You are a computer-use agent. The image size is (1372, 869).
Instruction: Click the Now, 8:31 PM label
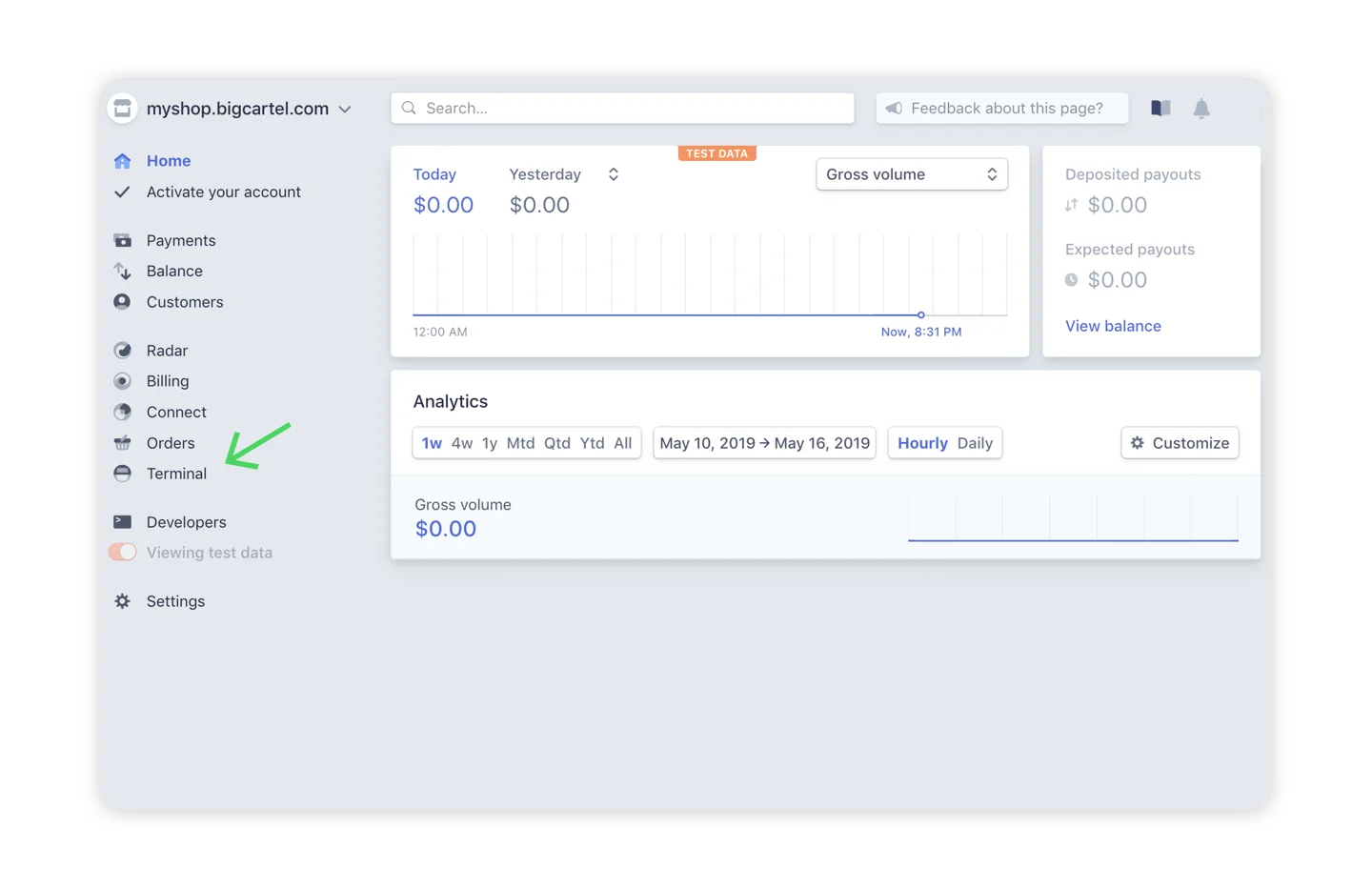pos(921,333)
